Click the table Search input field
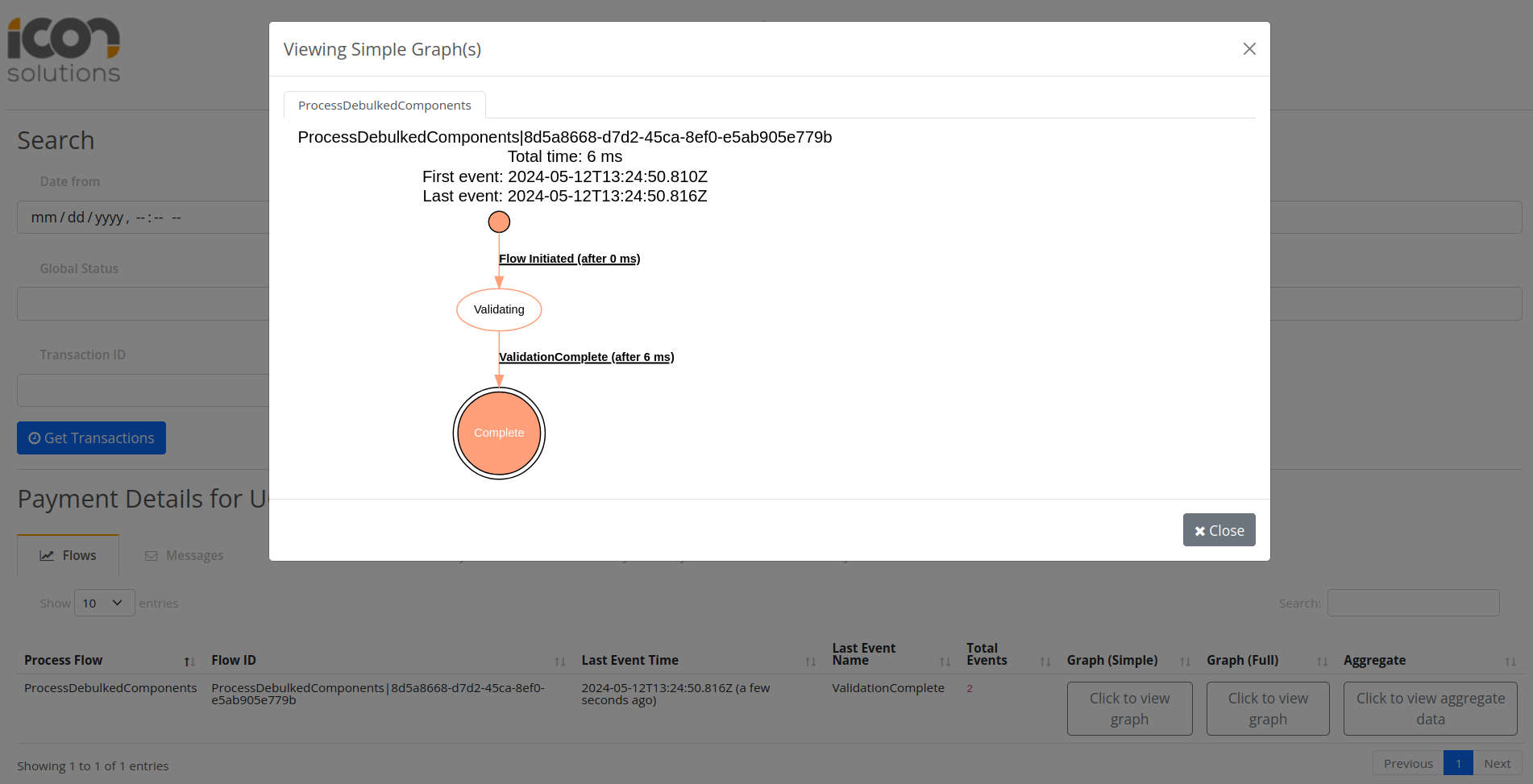Screen dimensions: 1533x784 click(1412, 603)
